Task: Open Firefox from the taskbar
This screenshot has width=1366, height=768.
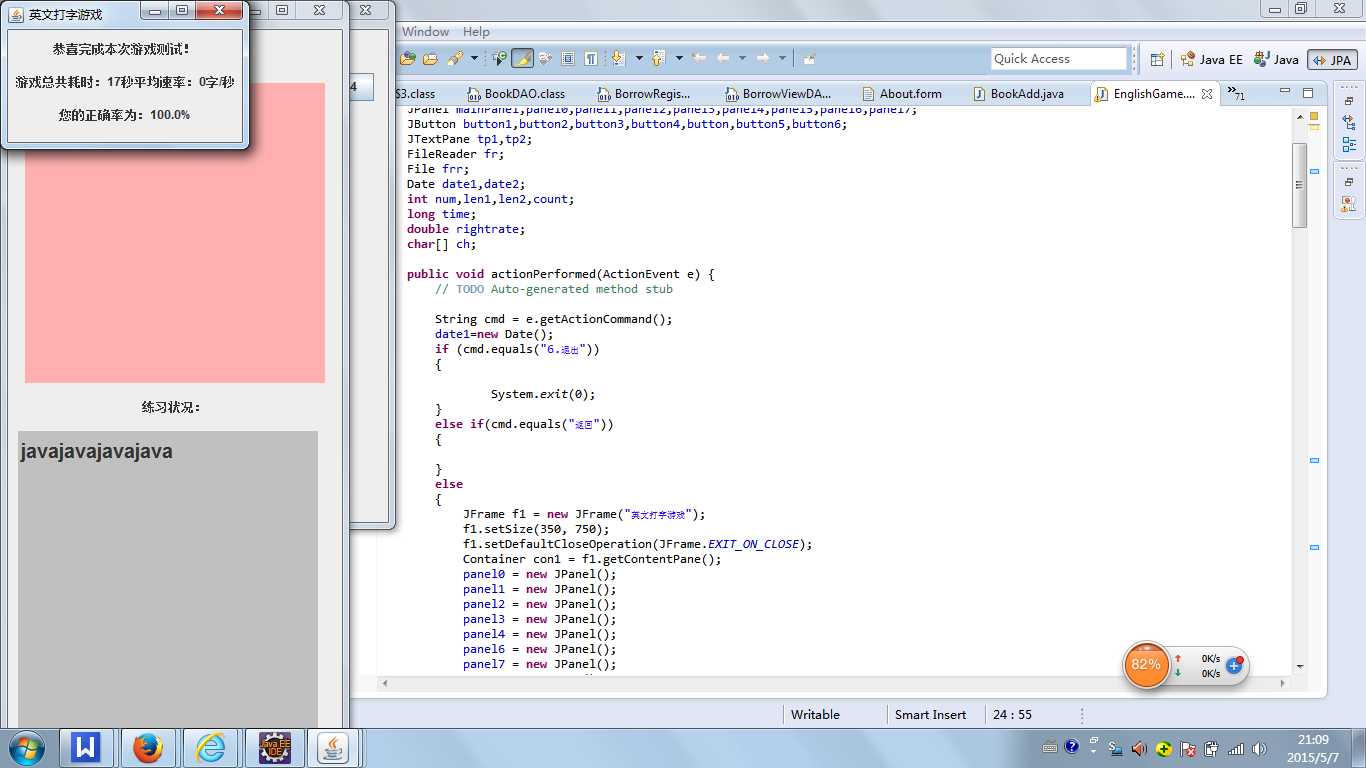Action: (x=148, y=748)
